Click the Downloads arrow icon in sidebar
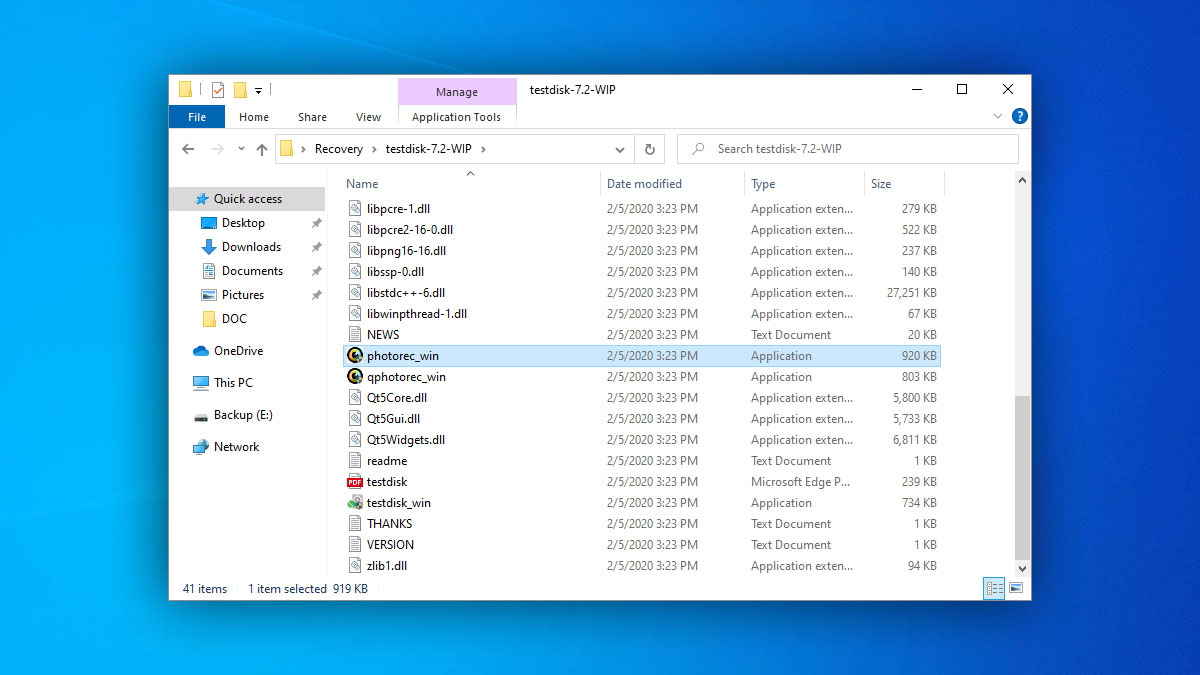The width and height of the screenshot is (1200, 675). (x=209, y=247)
